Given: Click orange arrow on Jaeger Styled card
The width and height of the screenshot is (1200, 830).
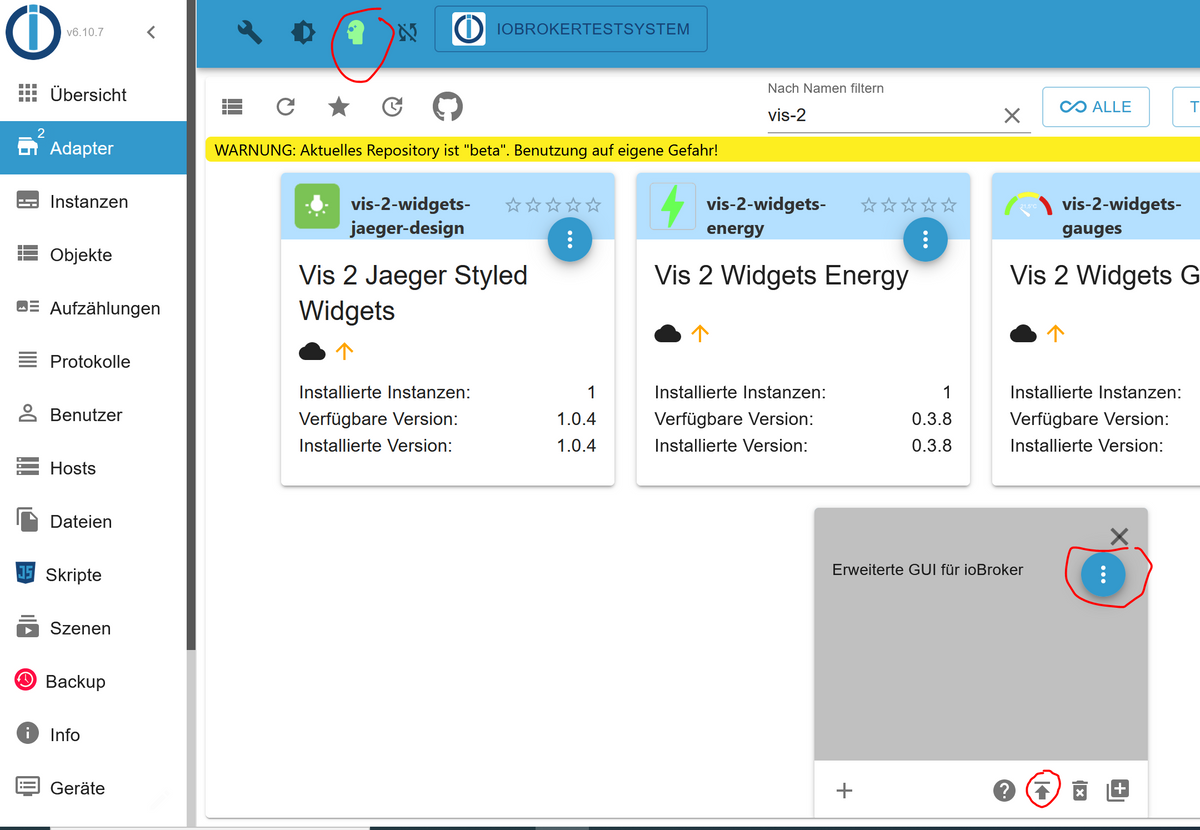Looking at the screenshot, I should 345,351.
